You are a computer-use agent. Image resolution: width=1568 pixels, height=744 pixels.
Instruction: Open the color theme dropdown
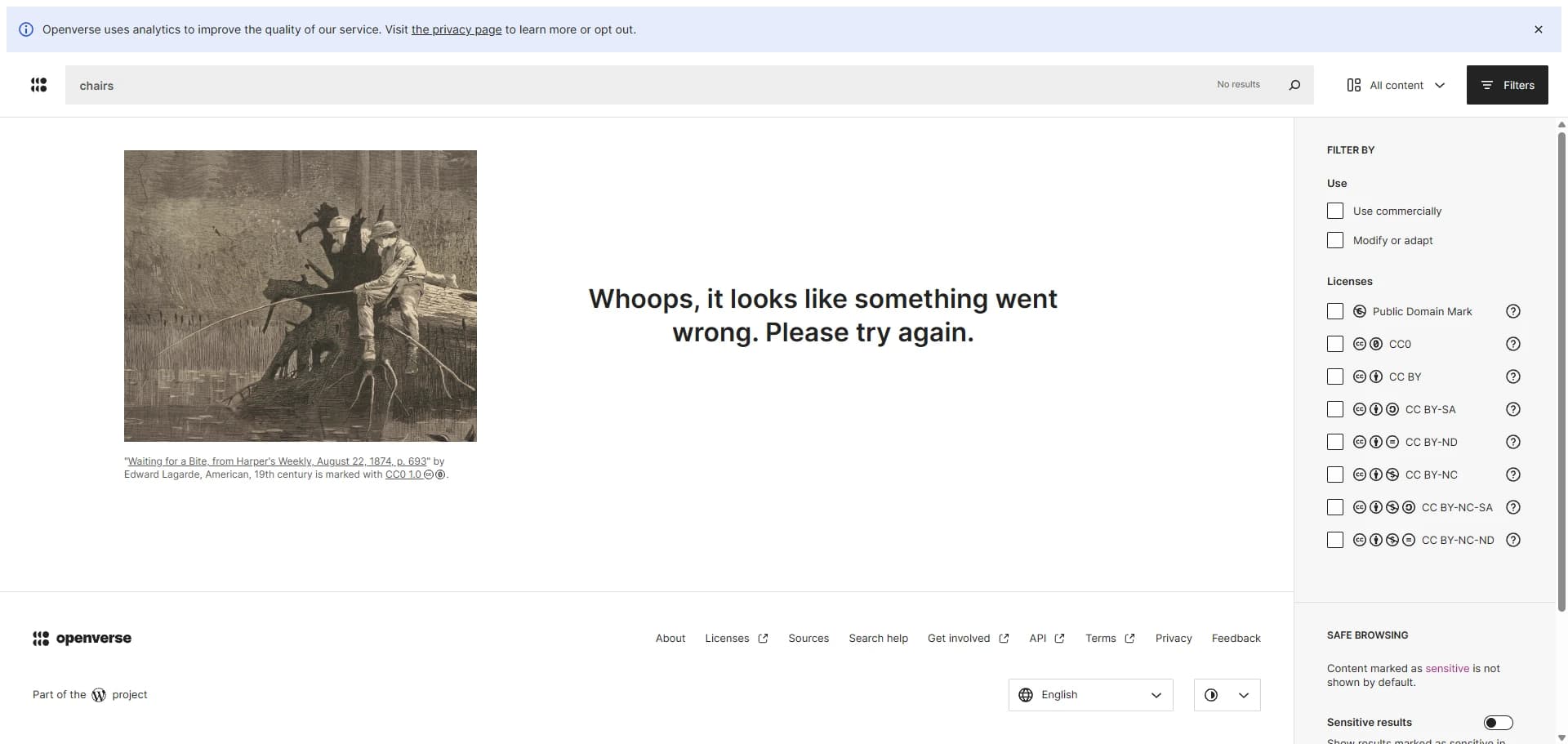1227,695
